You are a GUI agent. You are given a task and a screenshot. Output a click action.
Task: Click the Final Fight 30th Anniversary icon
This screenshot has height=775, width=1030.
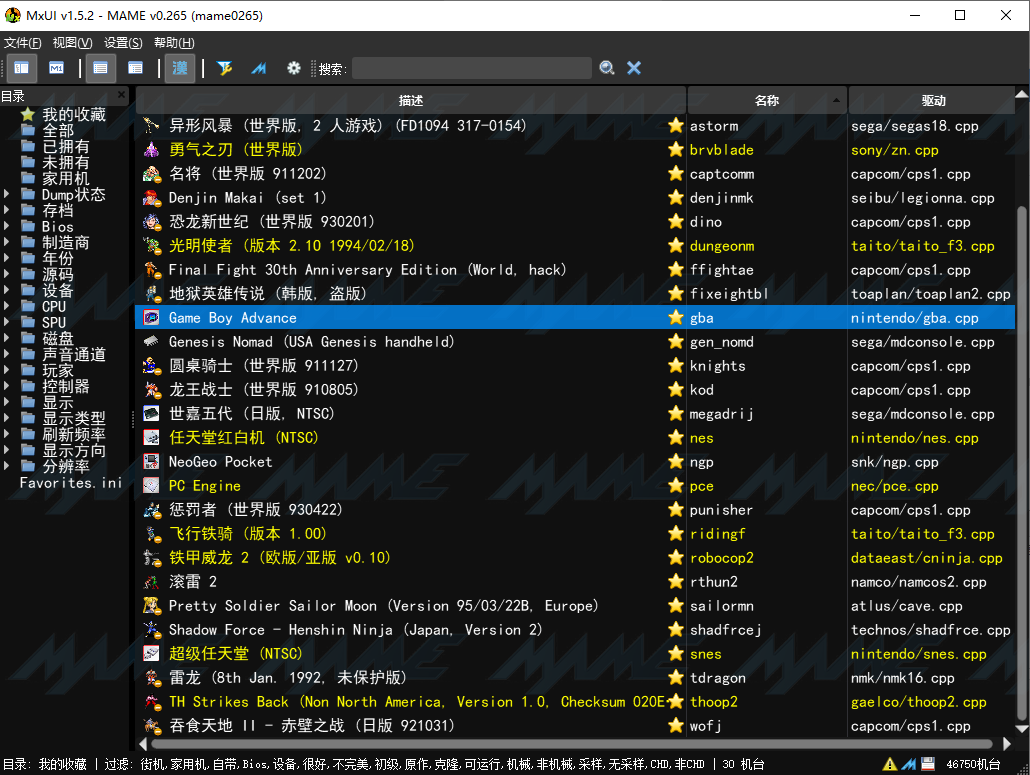tap(152, 270)
